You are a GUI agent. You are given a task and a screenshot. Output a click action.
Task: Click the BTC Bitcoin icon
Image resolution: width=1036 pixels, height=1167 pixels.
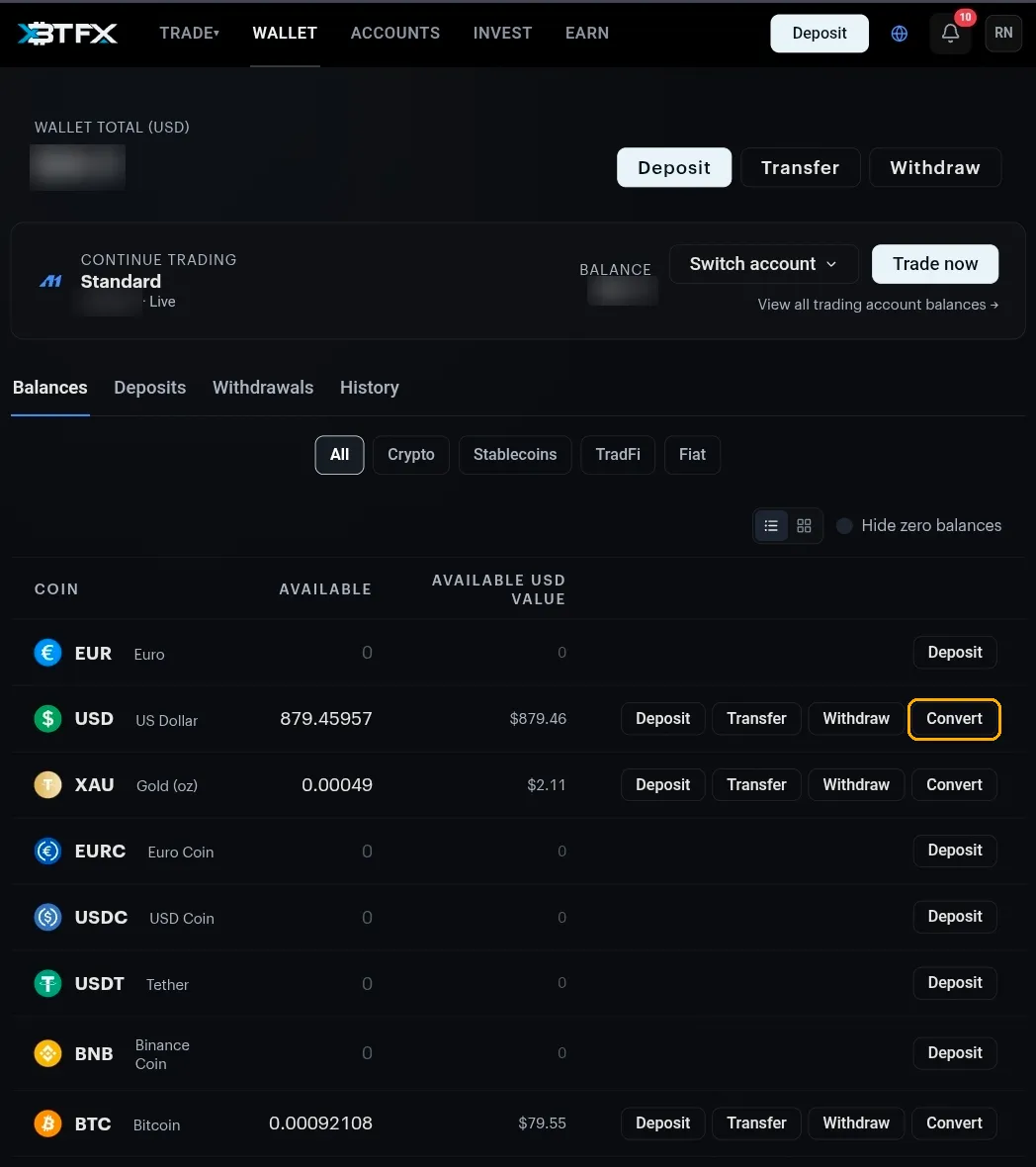[x=48, y=1123]
